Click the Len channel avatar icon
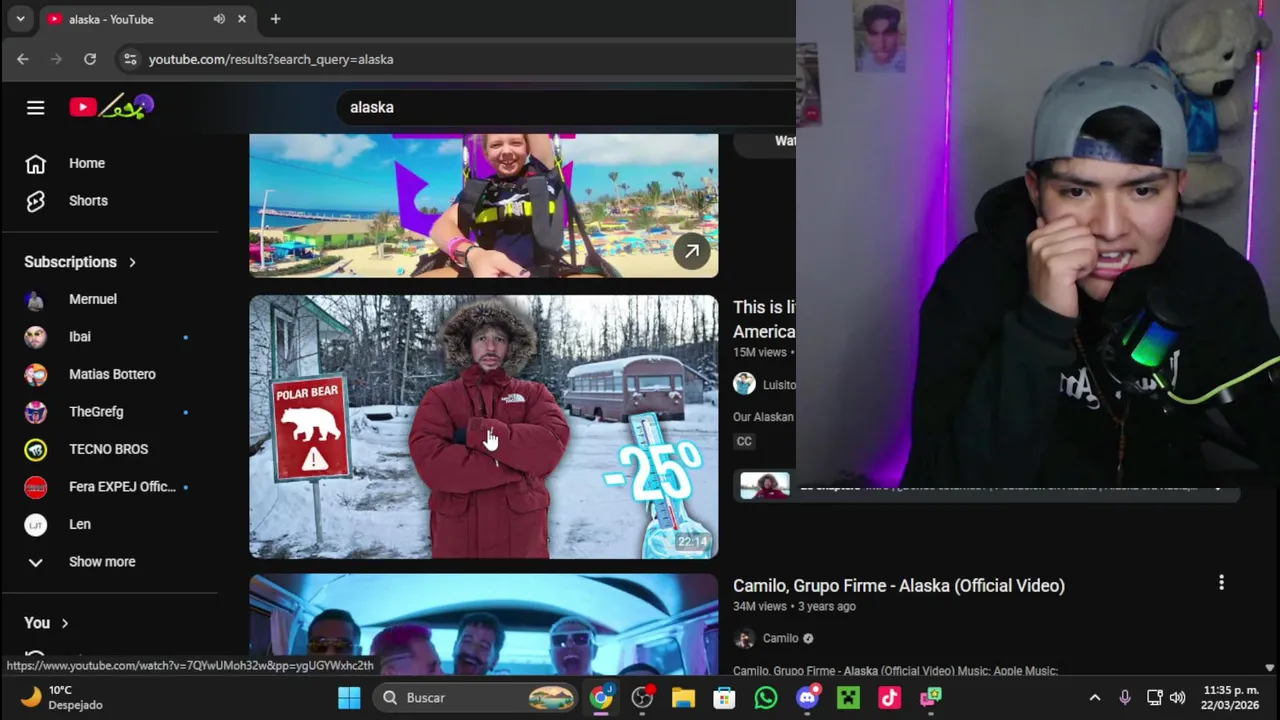Screen dimensions: 1280x720 35,524
